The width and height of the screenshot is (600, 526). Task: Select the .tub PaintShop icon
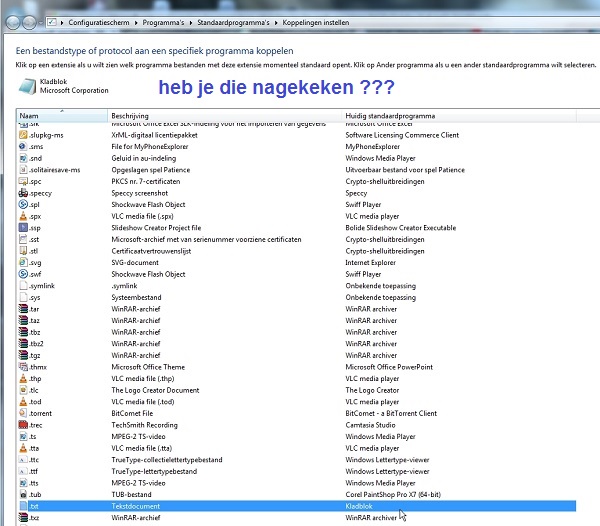[23, 494]
